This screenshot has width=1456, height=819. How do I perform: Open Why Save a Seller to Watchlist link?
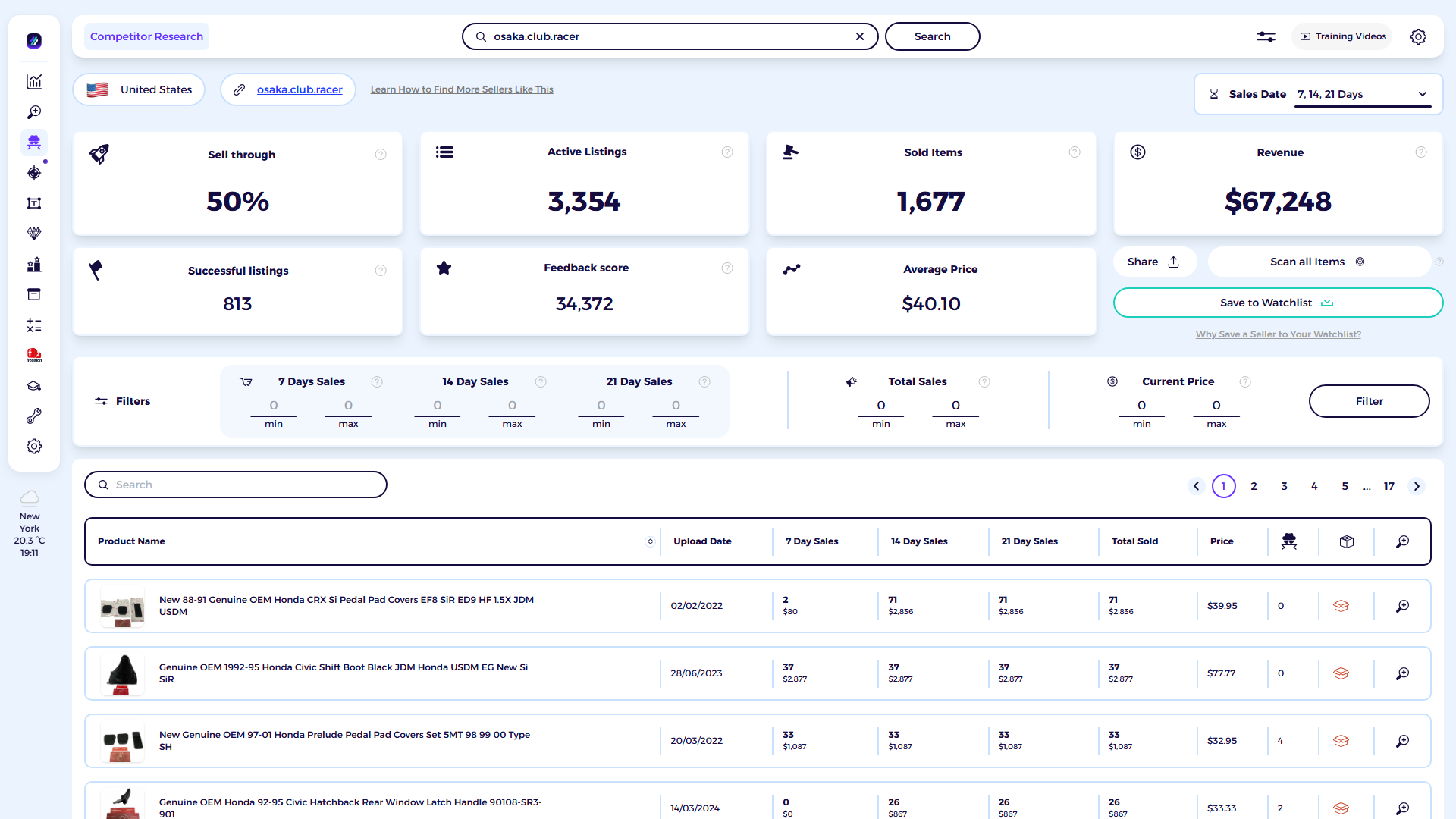pos(1279,334)
